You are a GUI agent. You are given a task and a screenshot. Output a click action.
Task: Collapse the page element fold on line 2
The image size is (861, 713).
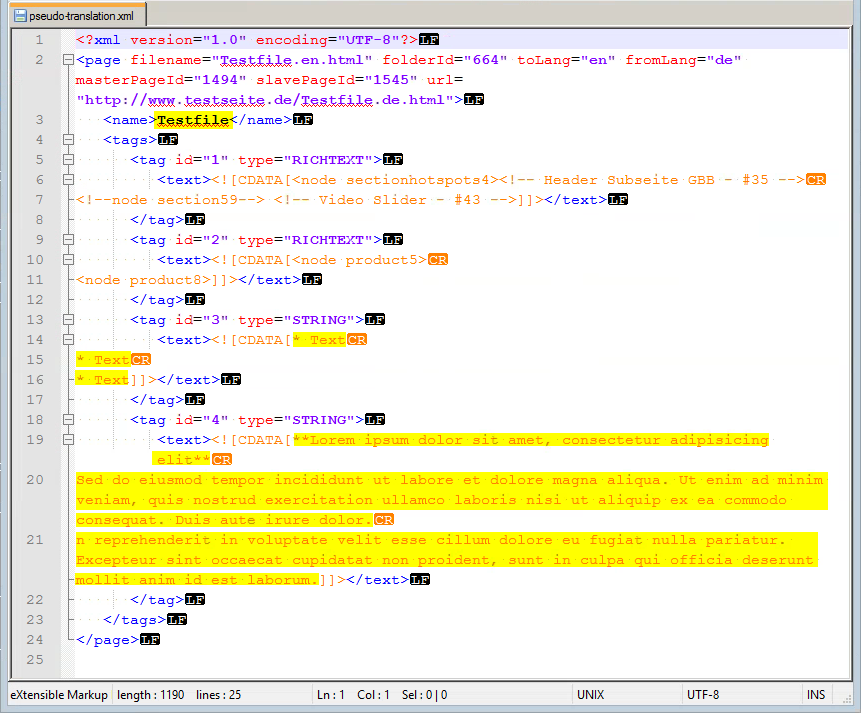pos(67,60)
